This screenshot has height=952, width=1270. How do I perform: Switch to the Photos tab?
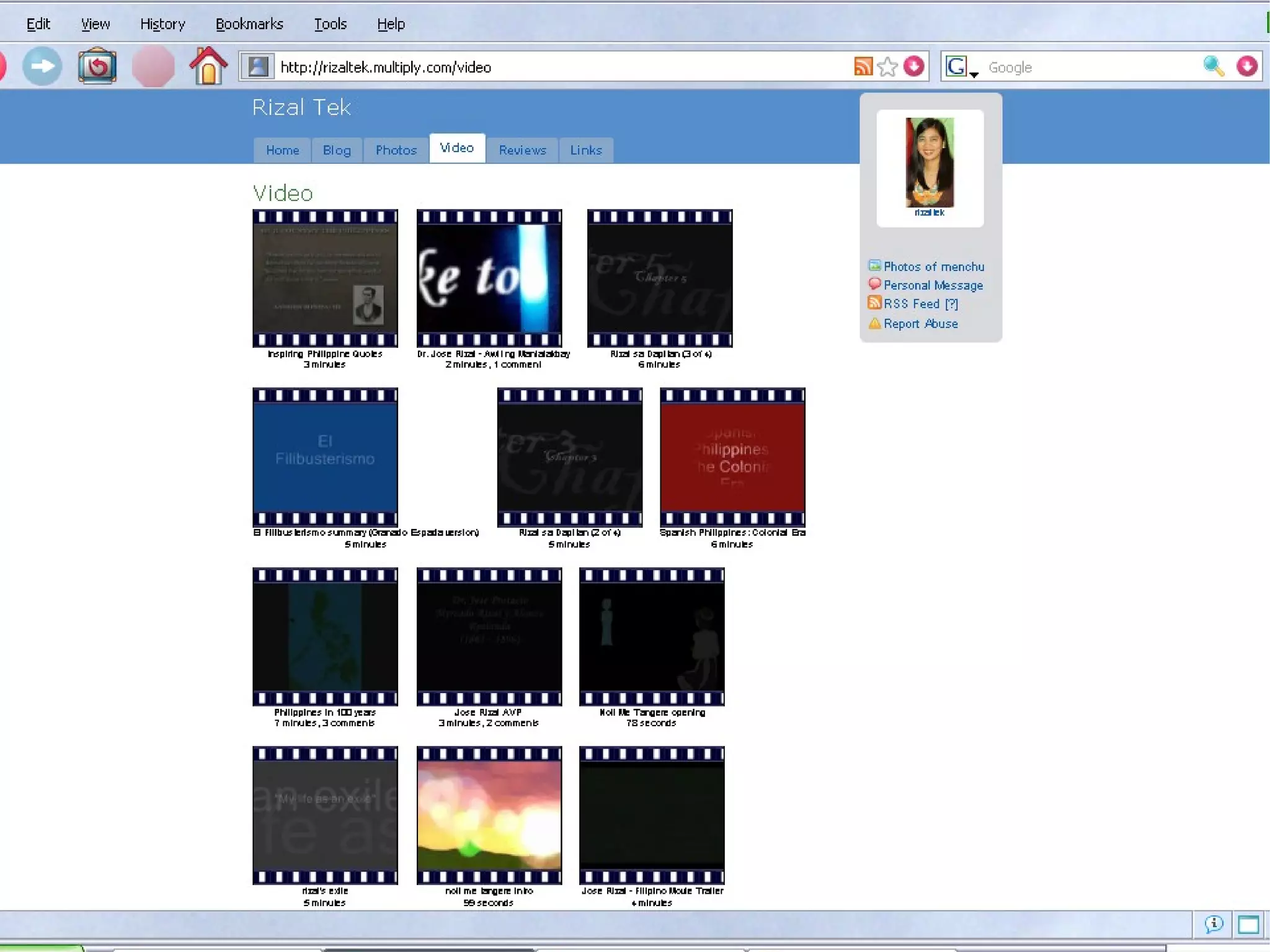tap(396, 150)
